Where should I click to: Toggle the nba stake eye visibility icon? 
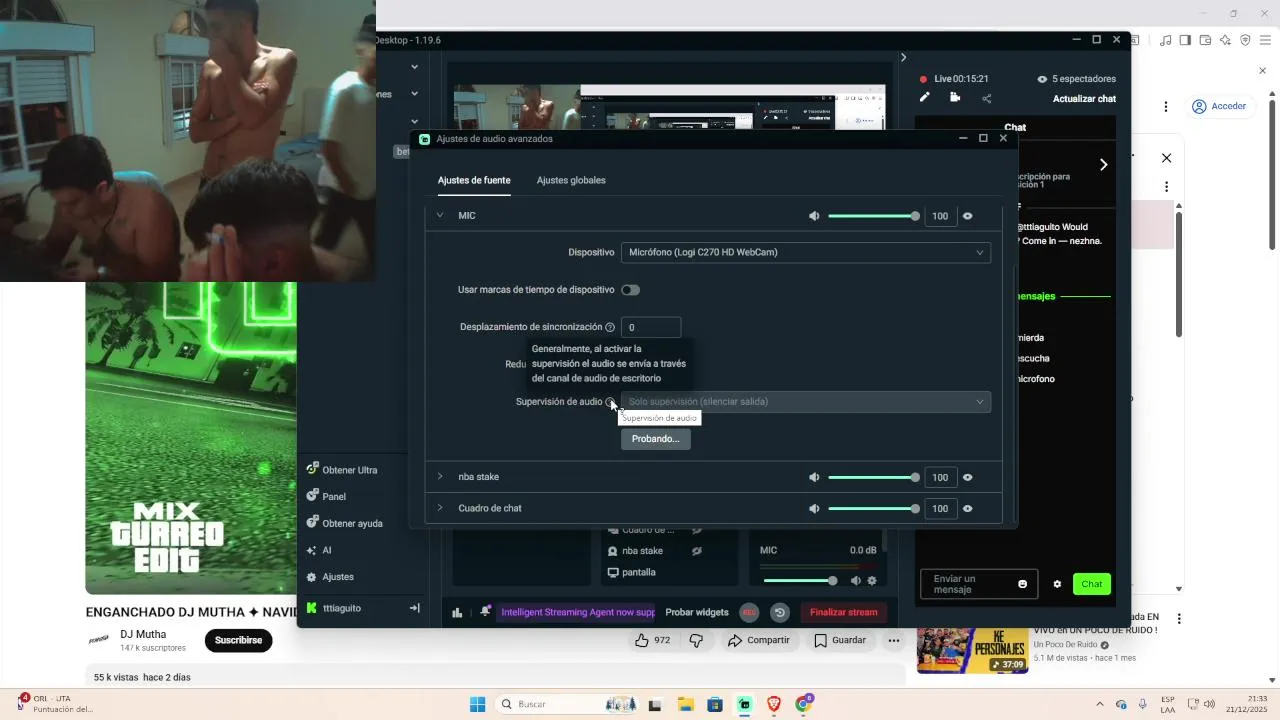pos(967,477)
